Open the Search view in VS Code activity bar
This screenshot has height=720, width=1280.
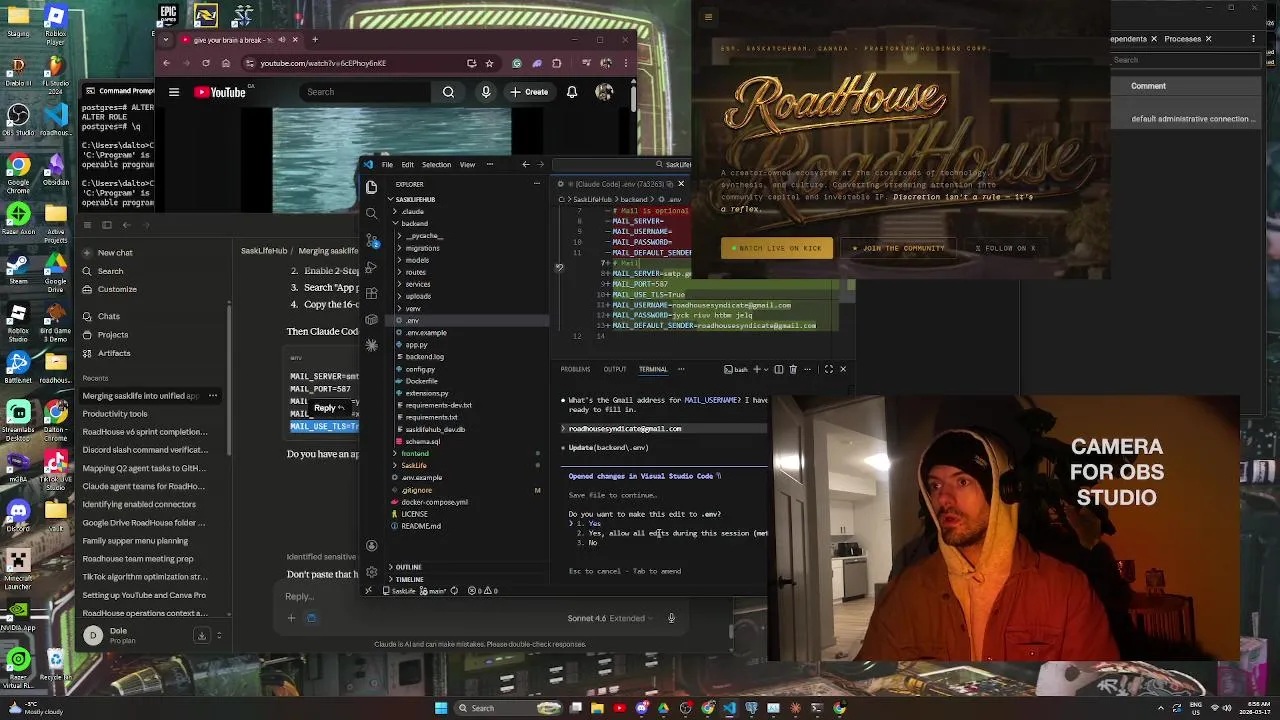(x=371, y=213)
